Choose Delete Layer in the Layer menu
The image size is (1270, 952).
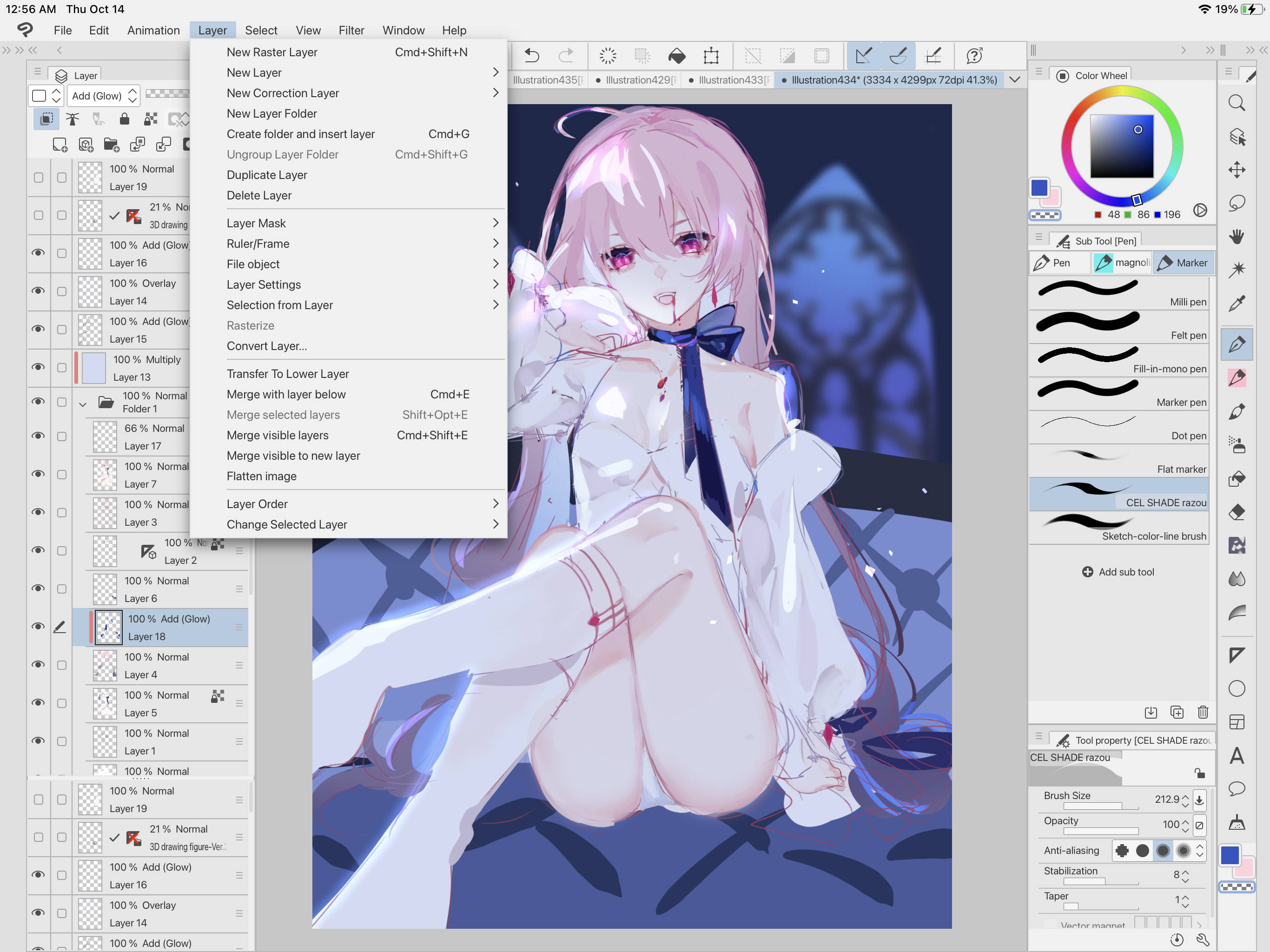pyautogui.click(x=259, y=195)
